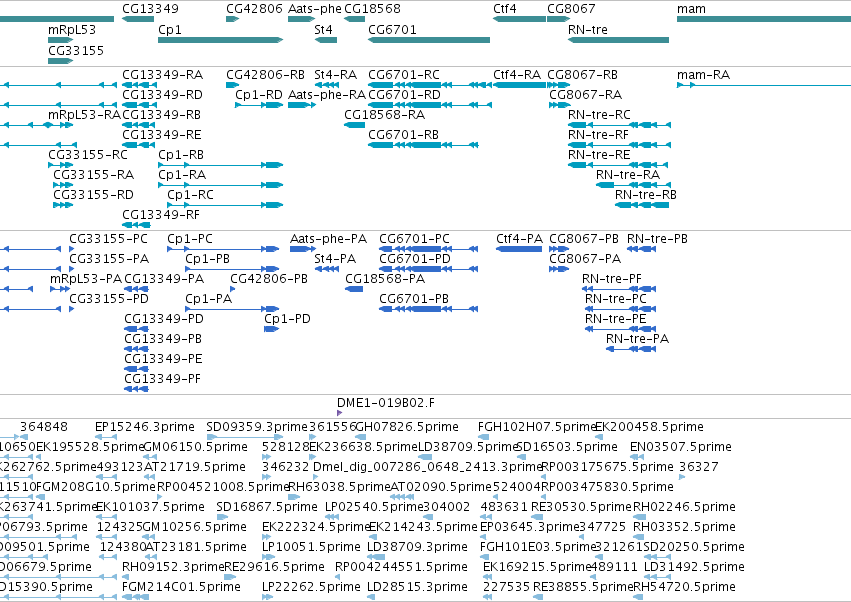
Task: Click the RN-tre-RB transcript label
Action: pos(646,194)
